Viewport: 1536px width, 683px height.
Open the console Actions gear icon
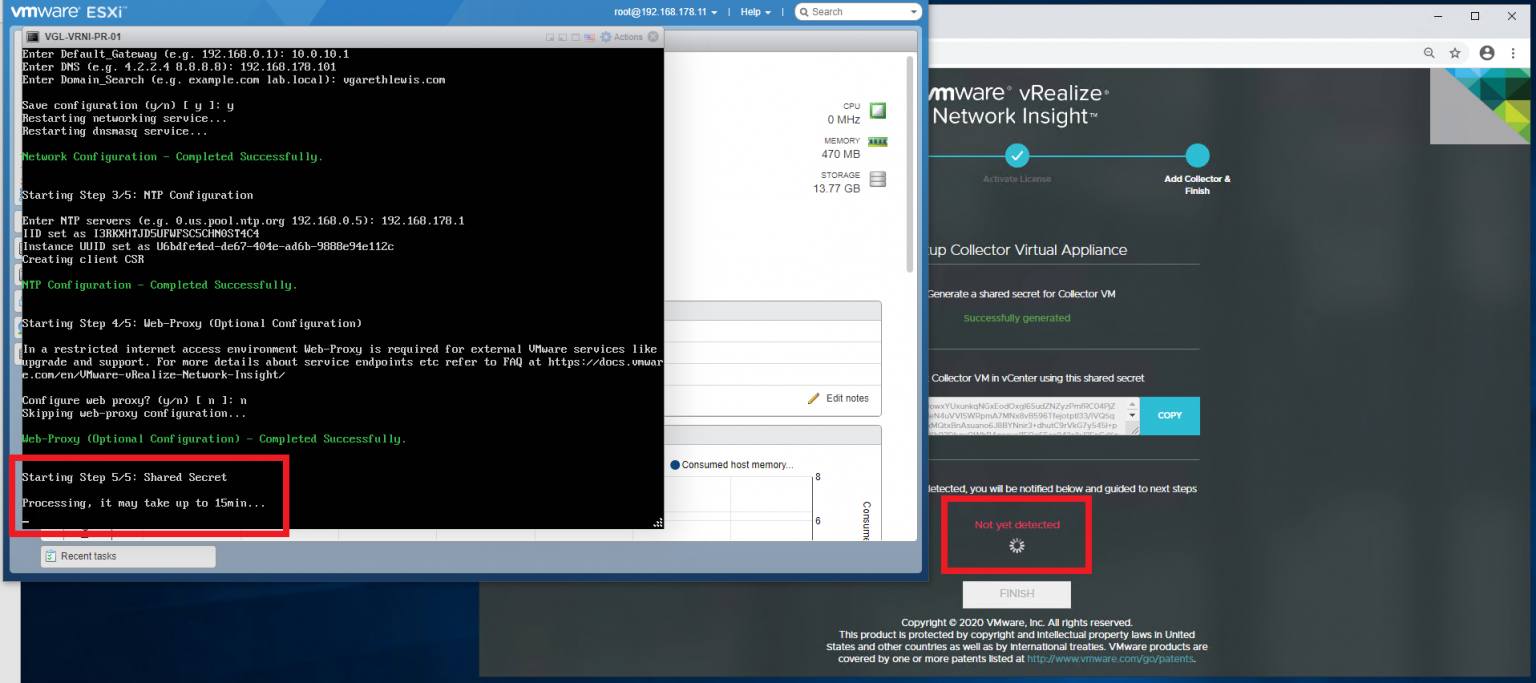pos(605,37)
